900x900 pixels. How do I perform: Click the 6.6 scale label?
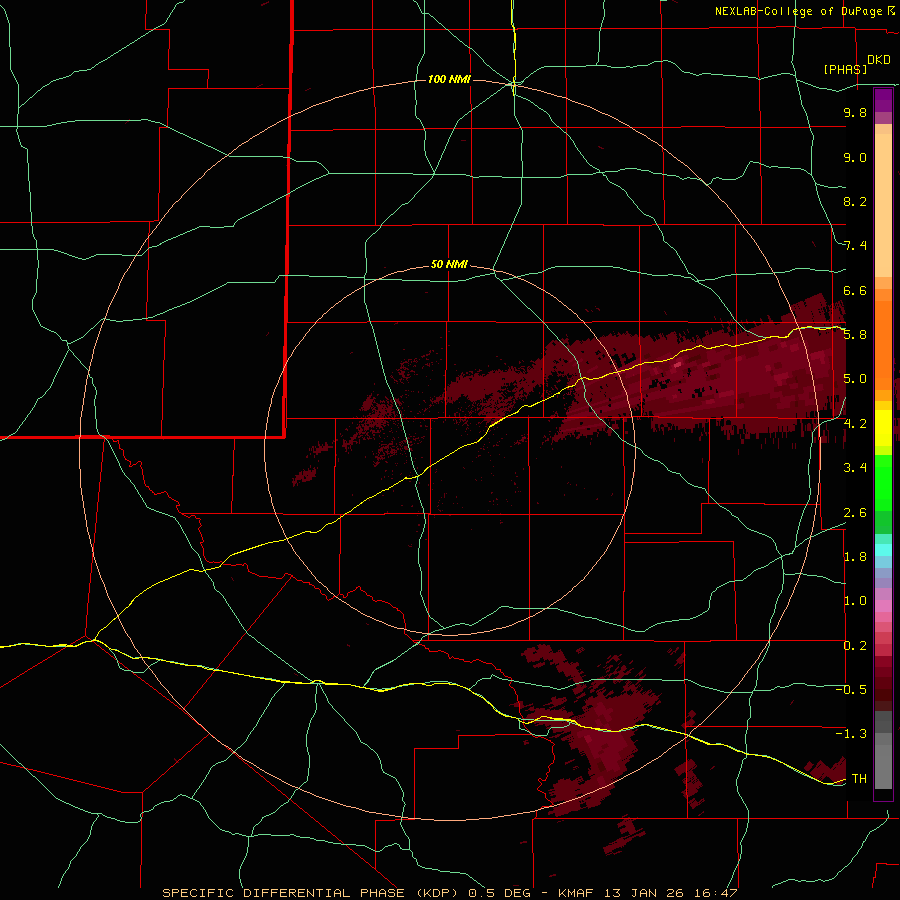coord(855,290)
